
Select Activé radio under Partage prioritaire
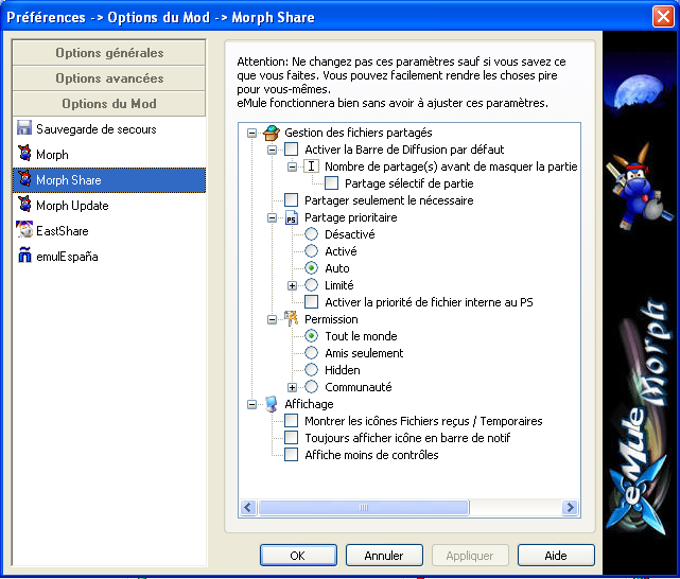[311, 251]
